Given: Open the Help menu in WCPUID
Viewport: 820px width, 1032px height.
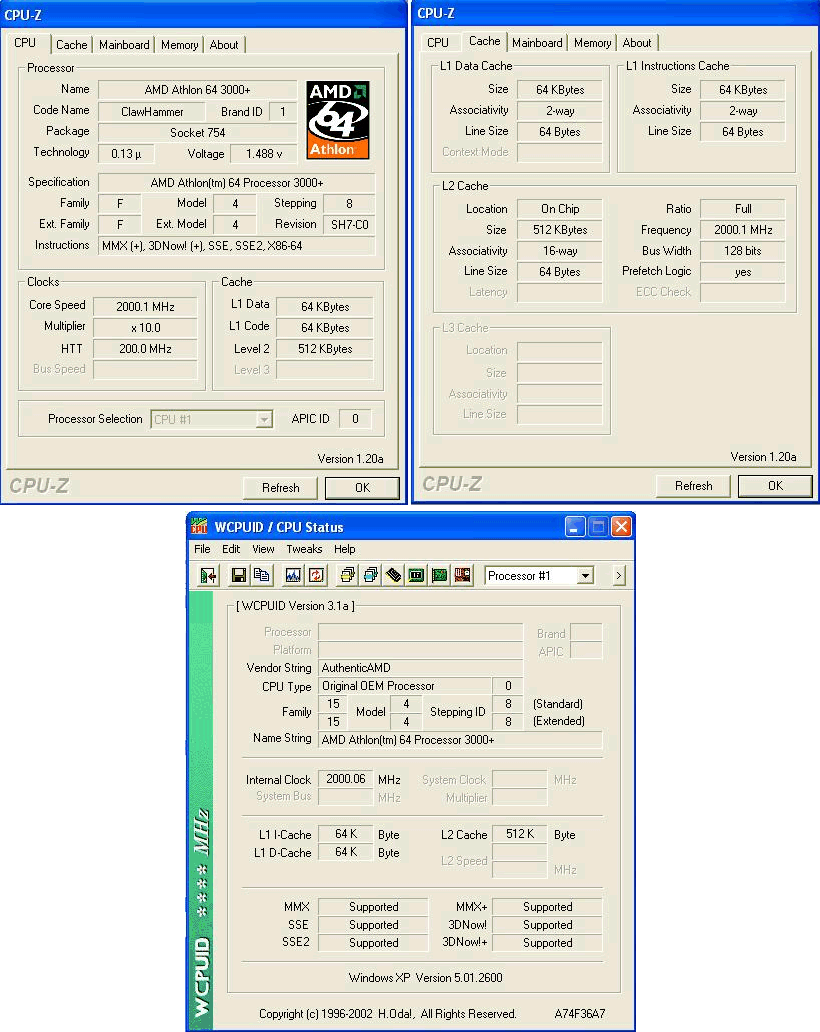Looking at the screenshot, I should [344, 549].
